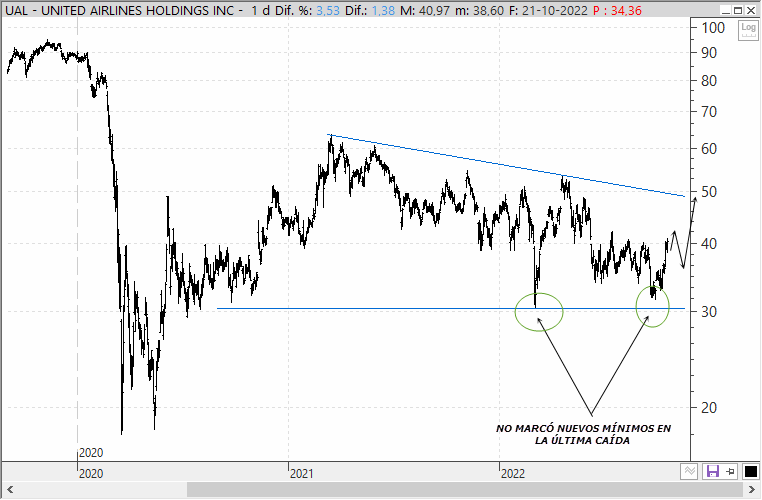The image size is (762, 500).
Task: Toggle the Log scale button
Action: [748, 30]
